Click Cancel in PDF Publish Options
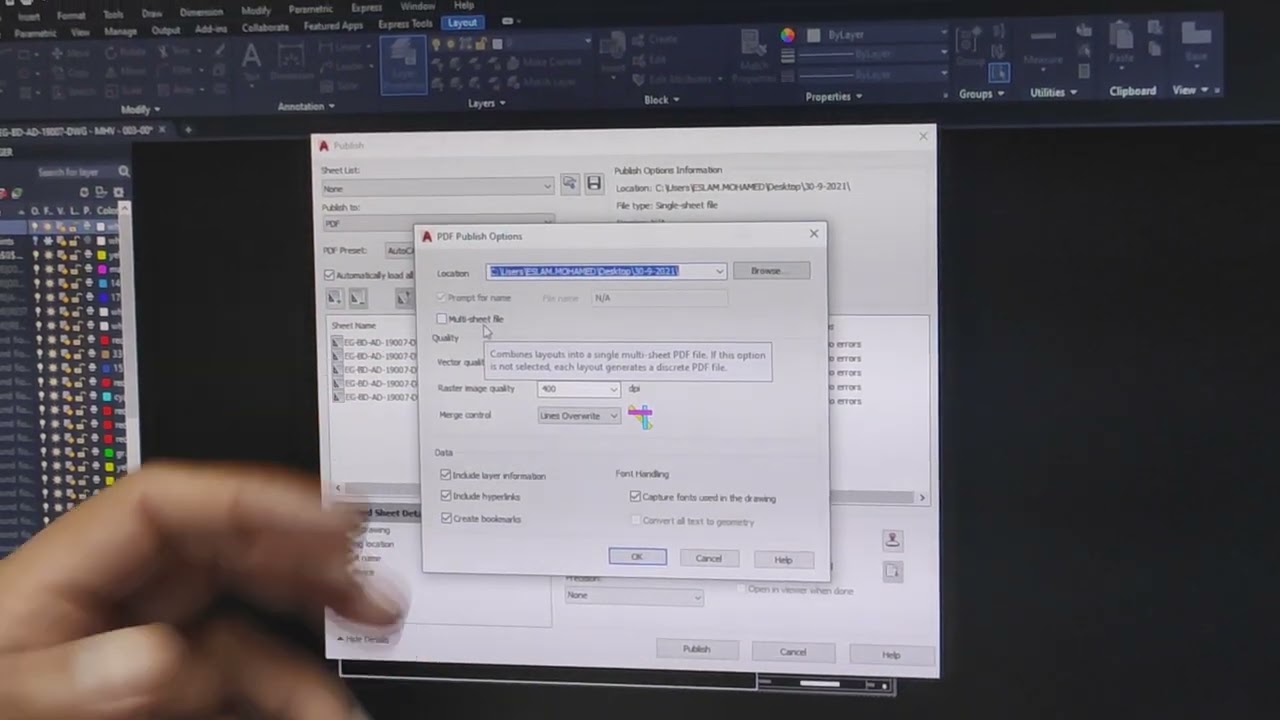This screenshot has width=1280, height=720. click(708, 558)
